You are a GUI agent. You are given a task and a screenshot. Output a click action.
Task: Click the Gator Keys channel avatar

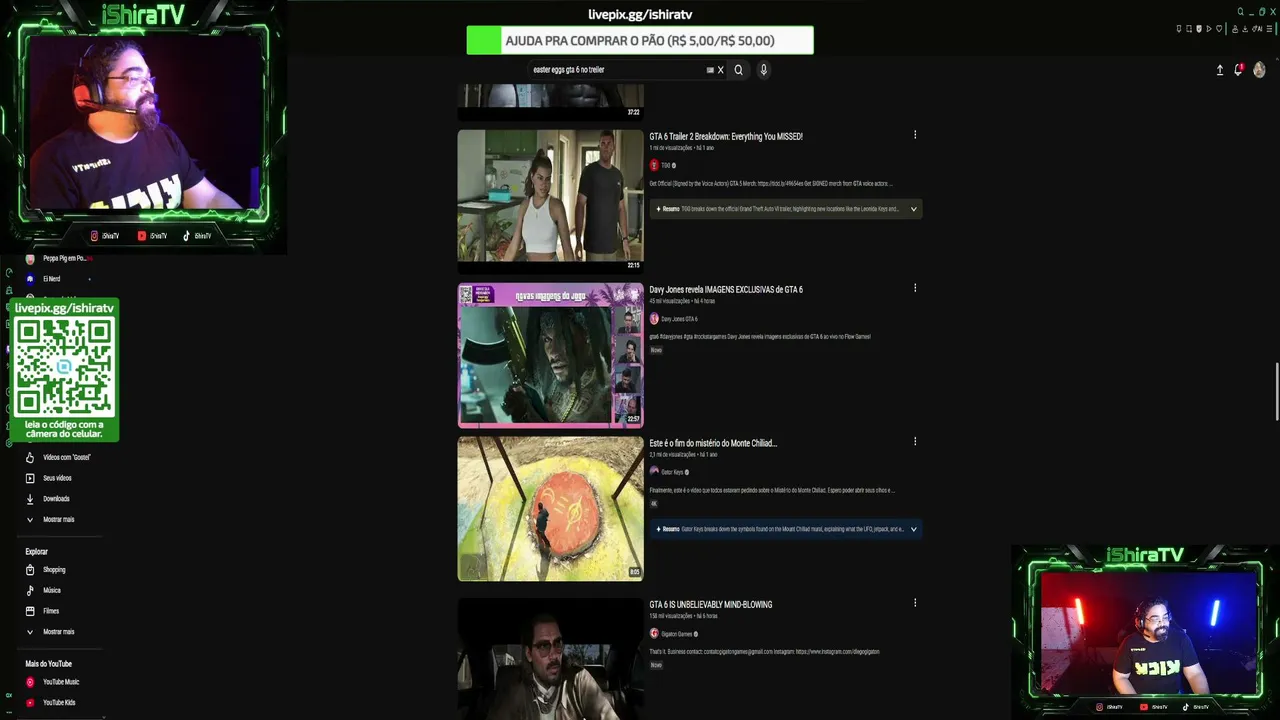click(654, 472)
